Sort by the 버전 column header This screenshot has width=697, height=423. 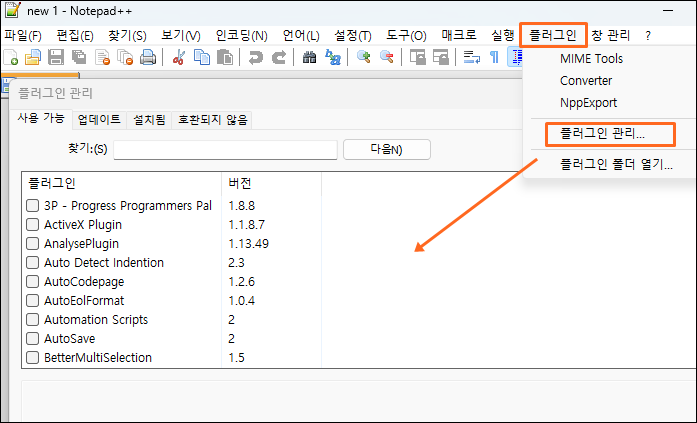pyautogui.click(x=272, y=183)
